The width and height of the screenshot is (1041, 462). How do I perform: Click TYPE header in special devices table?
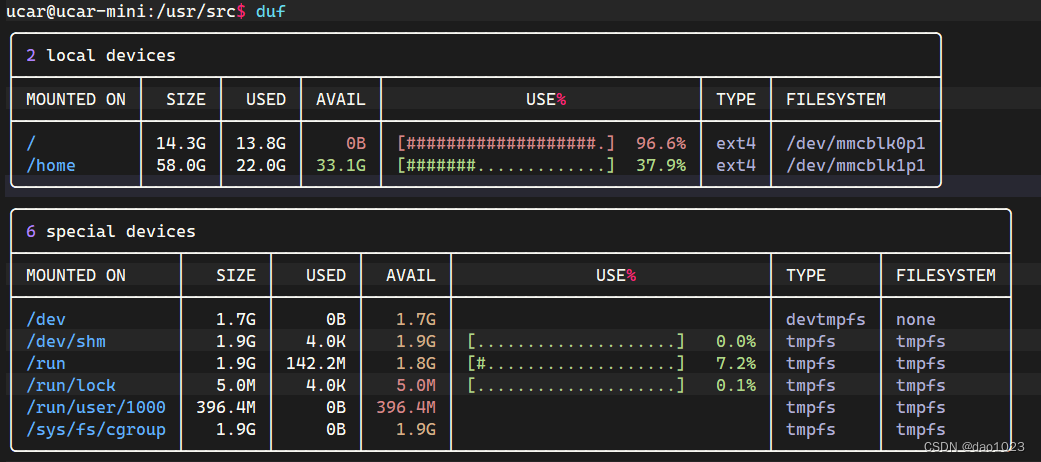tap(806, 275)
